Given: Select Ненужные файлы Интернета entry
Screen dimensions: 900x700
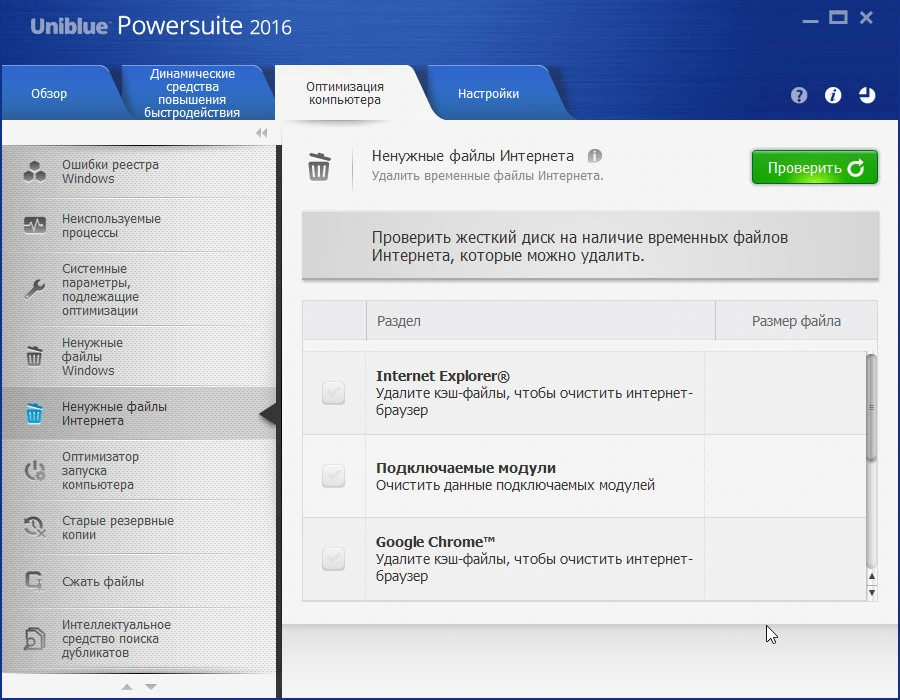Looking at the screenshot, I should pyautogui.click(x=139, y=414).
